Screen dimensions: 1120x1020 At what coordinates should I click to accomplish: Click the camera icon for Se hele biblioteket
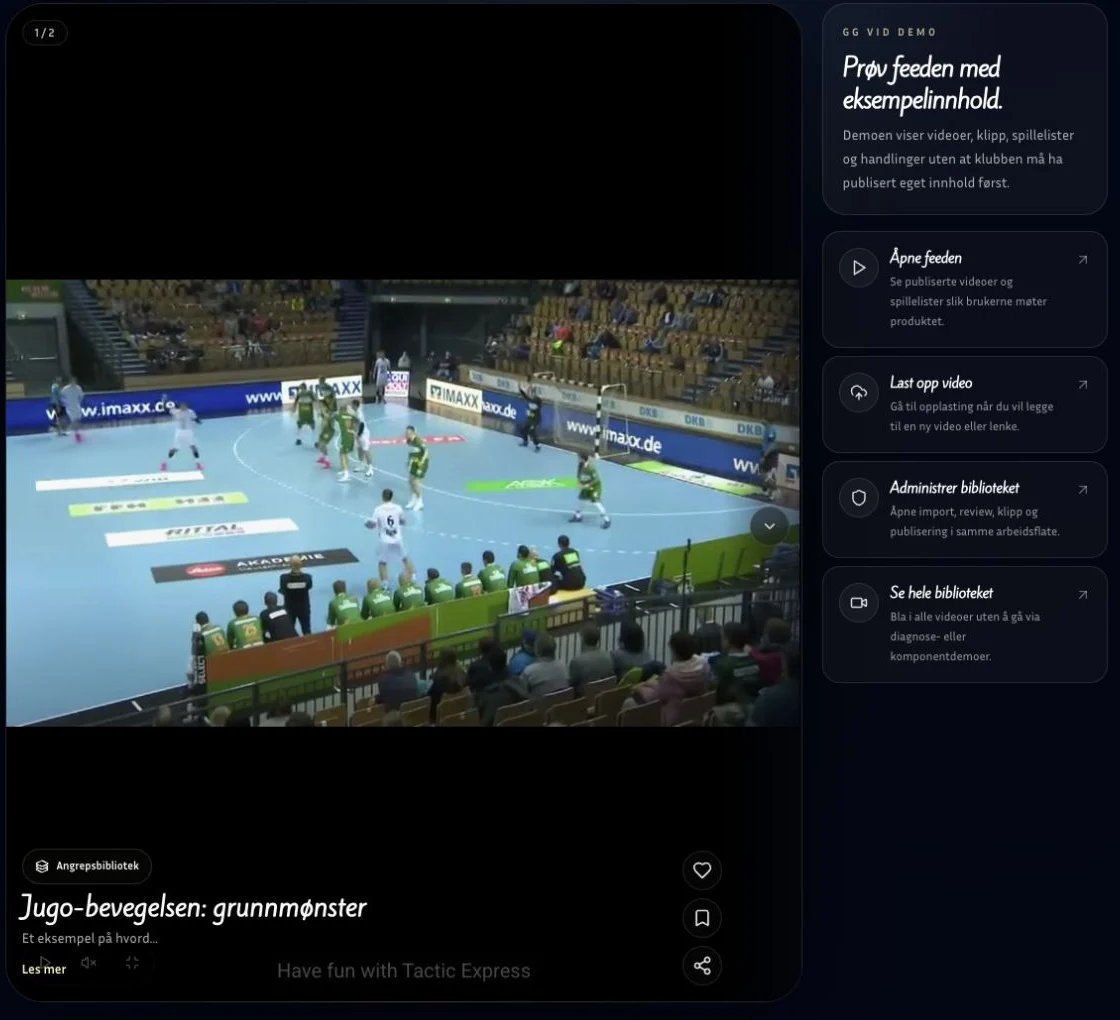(859, 603)
